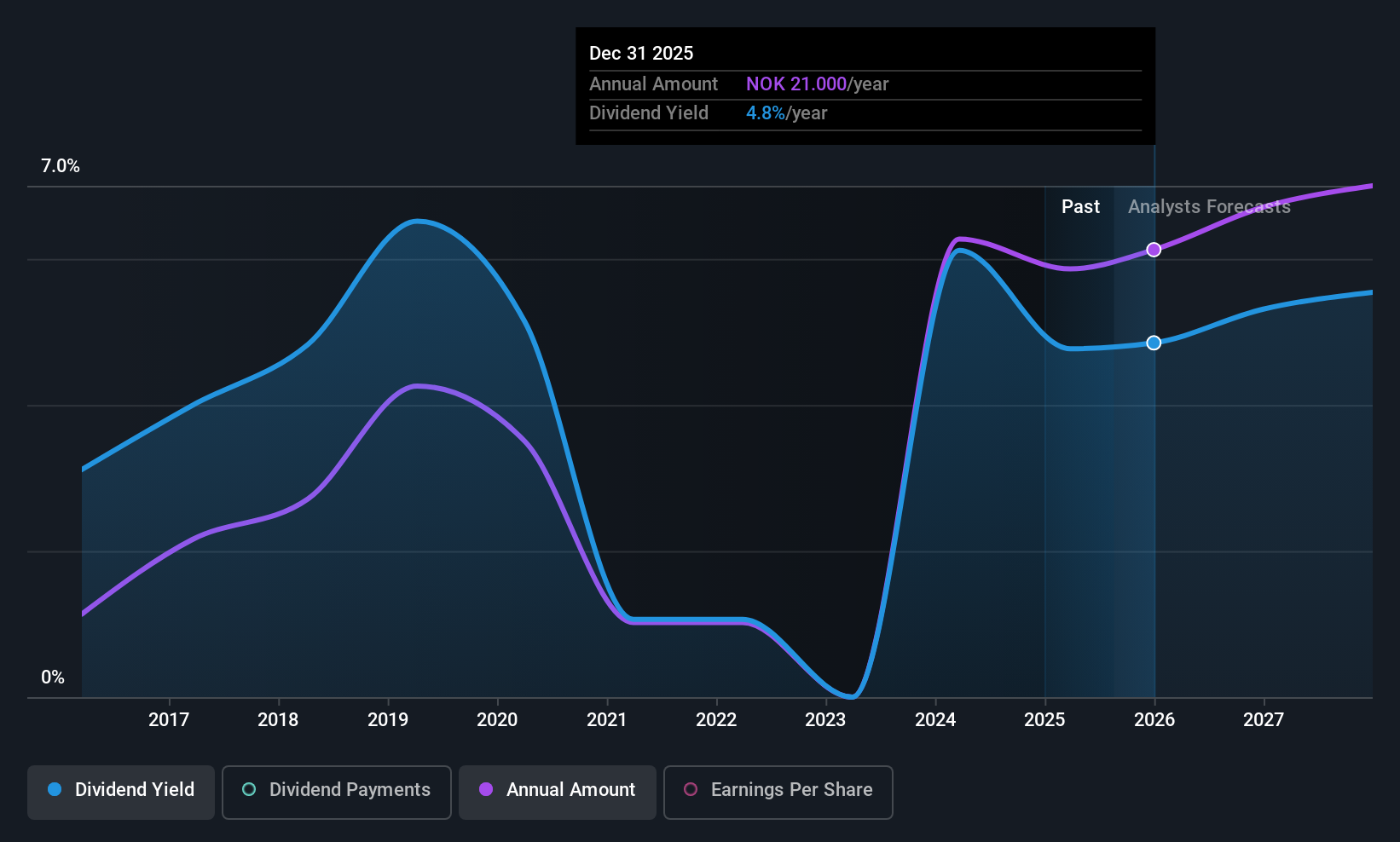Select the 2017 x-axis label

[x=169, y=719]
